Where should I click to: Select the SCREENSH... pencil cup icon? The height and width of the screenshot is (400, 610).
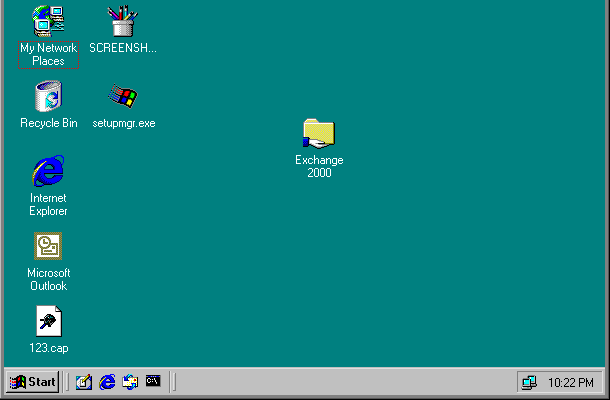[123, 20]
